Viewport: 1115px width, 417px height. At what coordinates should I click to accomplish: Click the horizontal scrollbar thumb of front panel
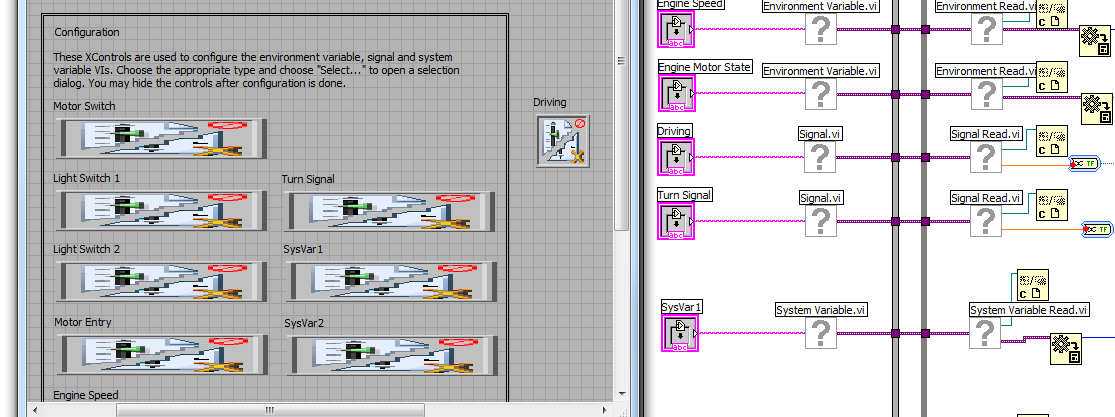pos(270,409)
